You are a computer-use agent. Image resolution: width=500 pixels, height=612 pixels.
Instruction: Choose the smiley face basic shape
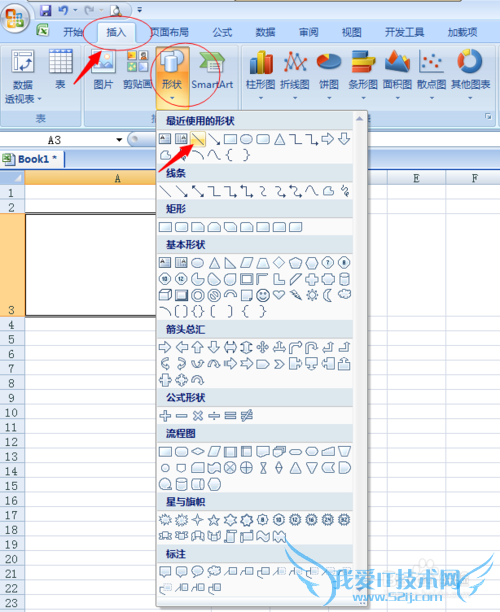[x=263, y=295]
